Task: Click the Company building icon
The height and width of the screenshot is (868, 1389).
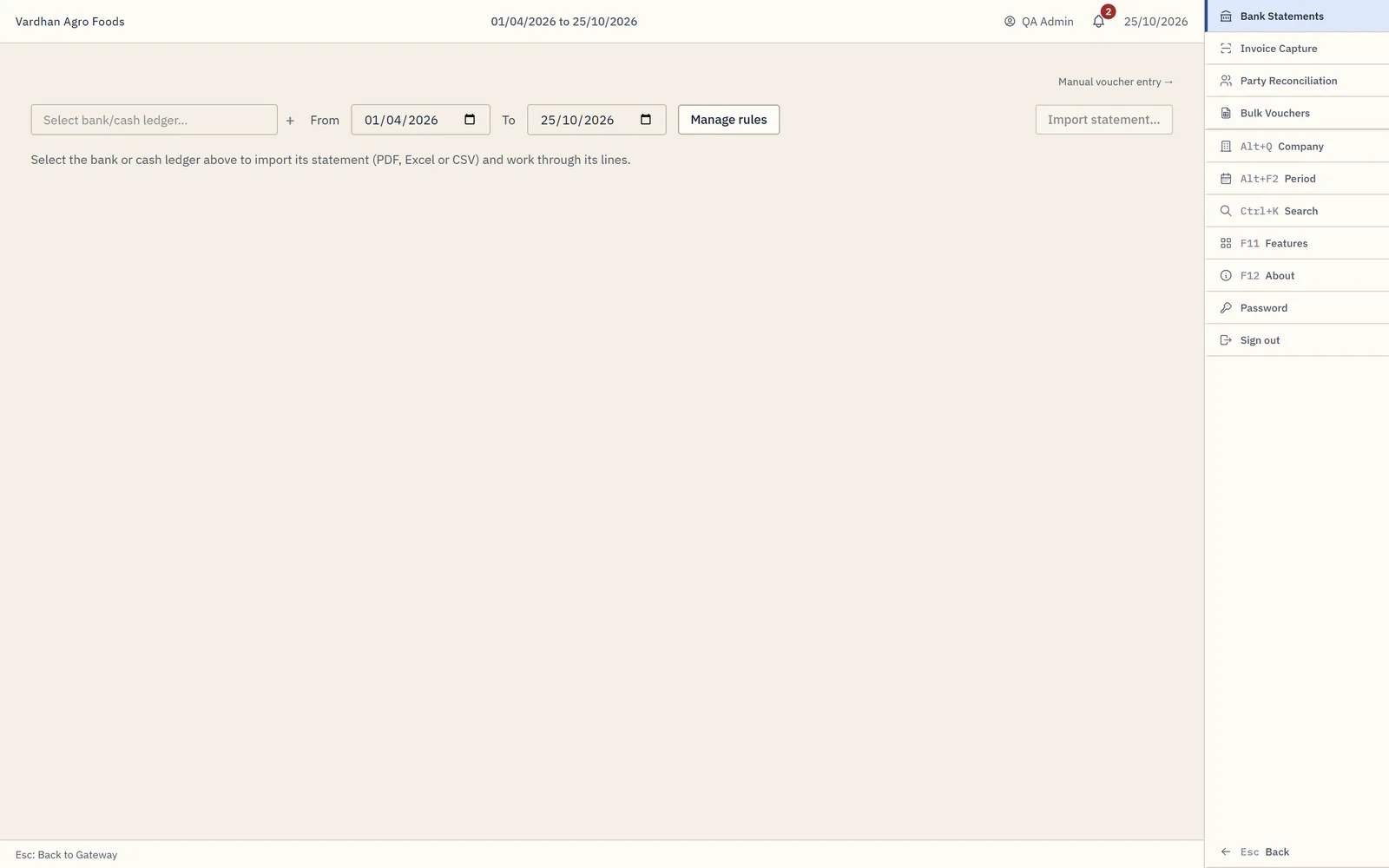Action: 1226,147
